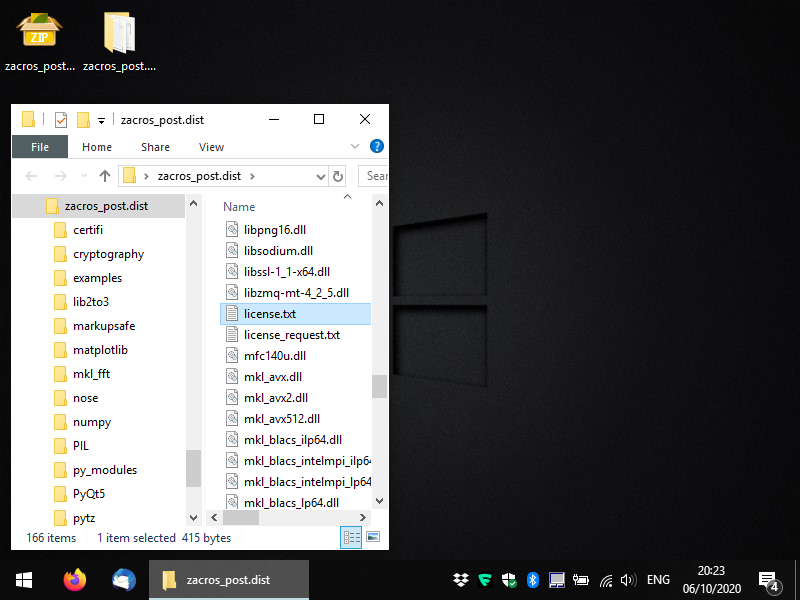Switch to the View ribbon tab

pyautogui.click(x=211, y=147)
